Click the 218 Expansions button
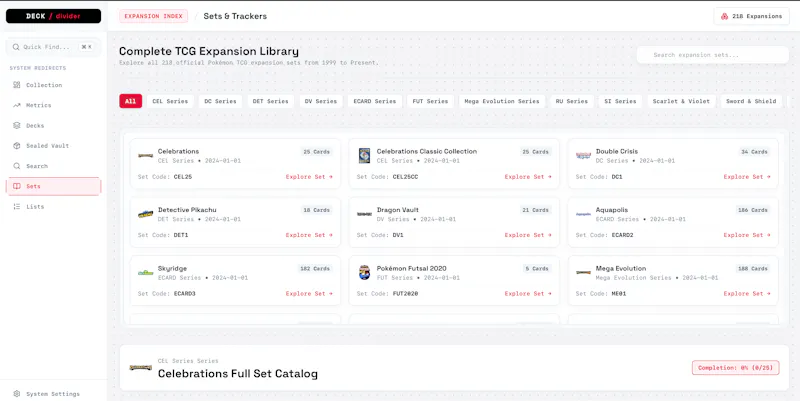 752,16
